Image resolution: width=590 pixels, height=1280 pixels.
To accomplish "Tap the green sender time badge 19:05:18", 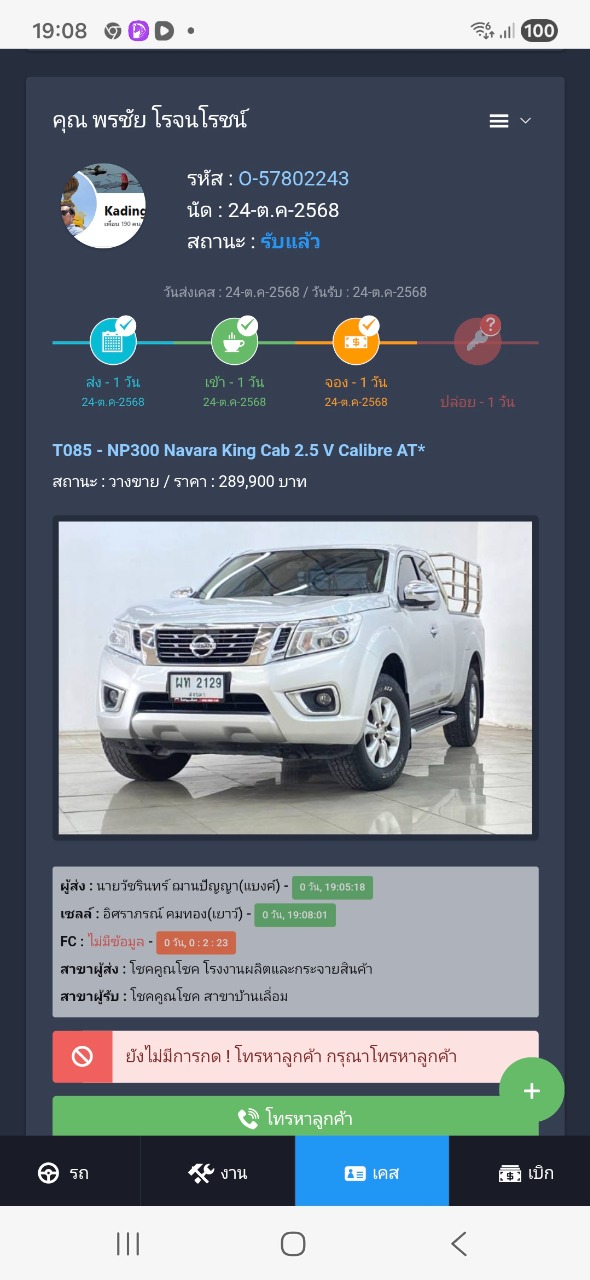I will [x=332, y=887].
